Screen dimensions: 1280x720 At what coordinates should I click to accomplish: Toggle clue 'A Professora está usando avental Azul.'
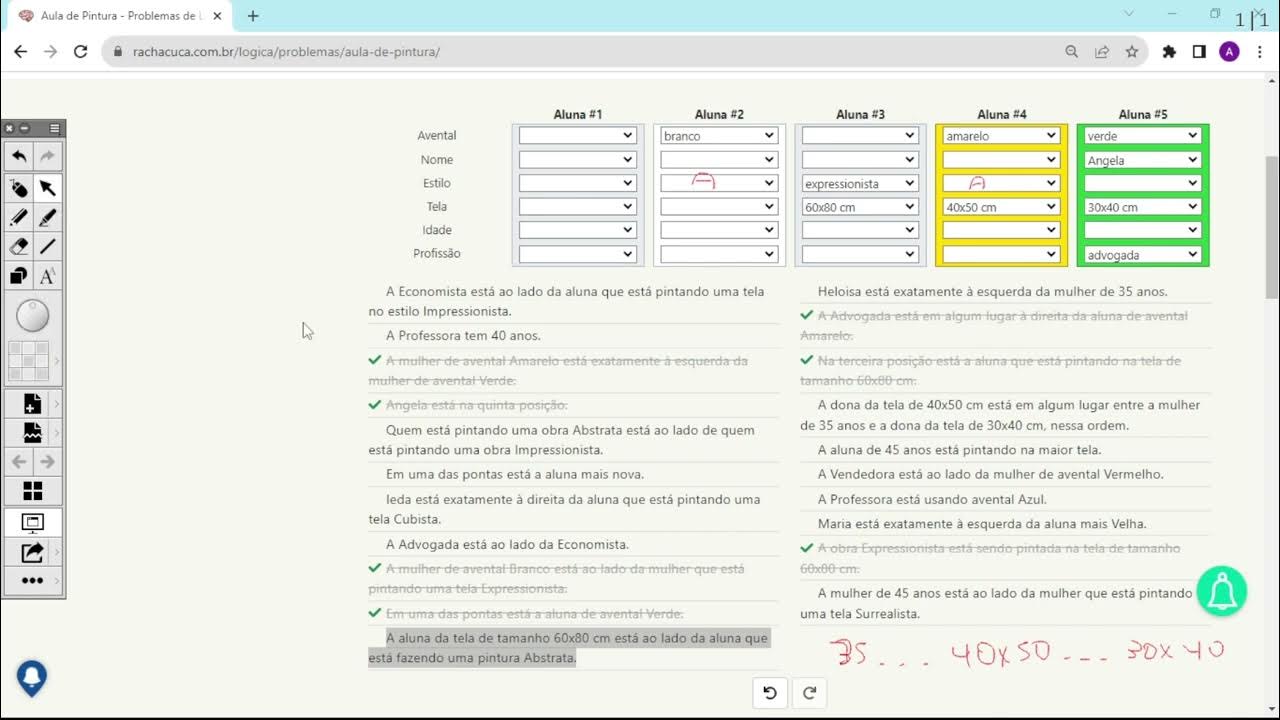pyautogui.click(x=1005, y=499)
